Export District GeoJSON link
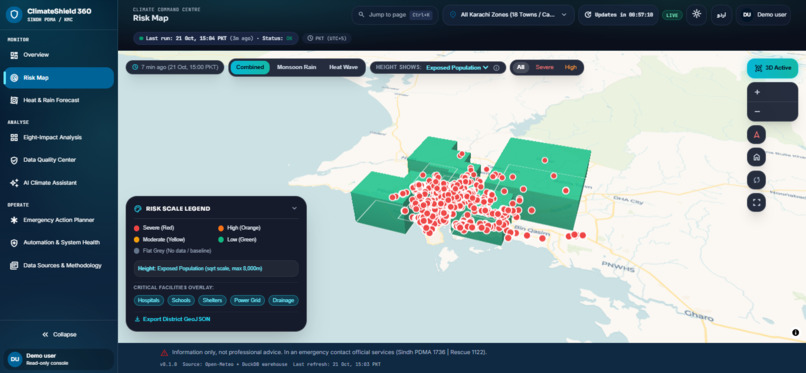The height and width of the screenshot is (373, 806). (172, 319)
